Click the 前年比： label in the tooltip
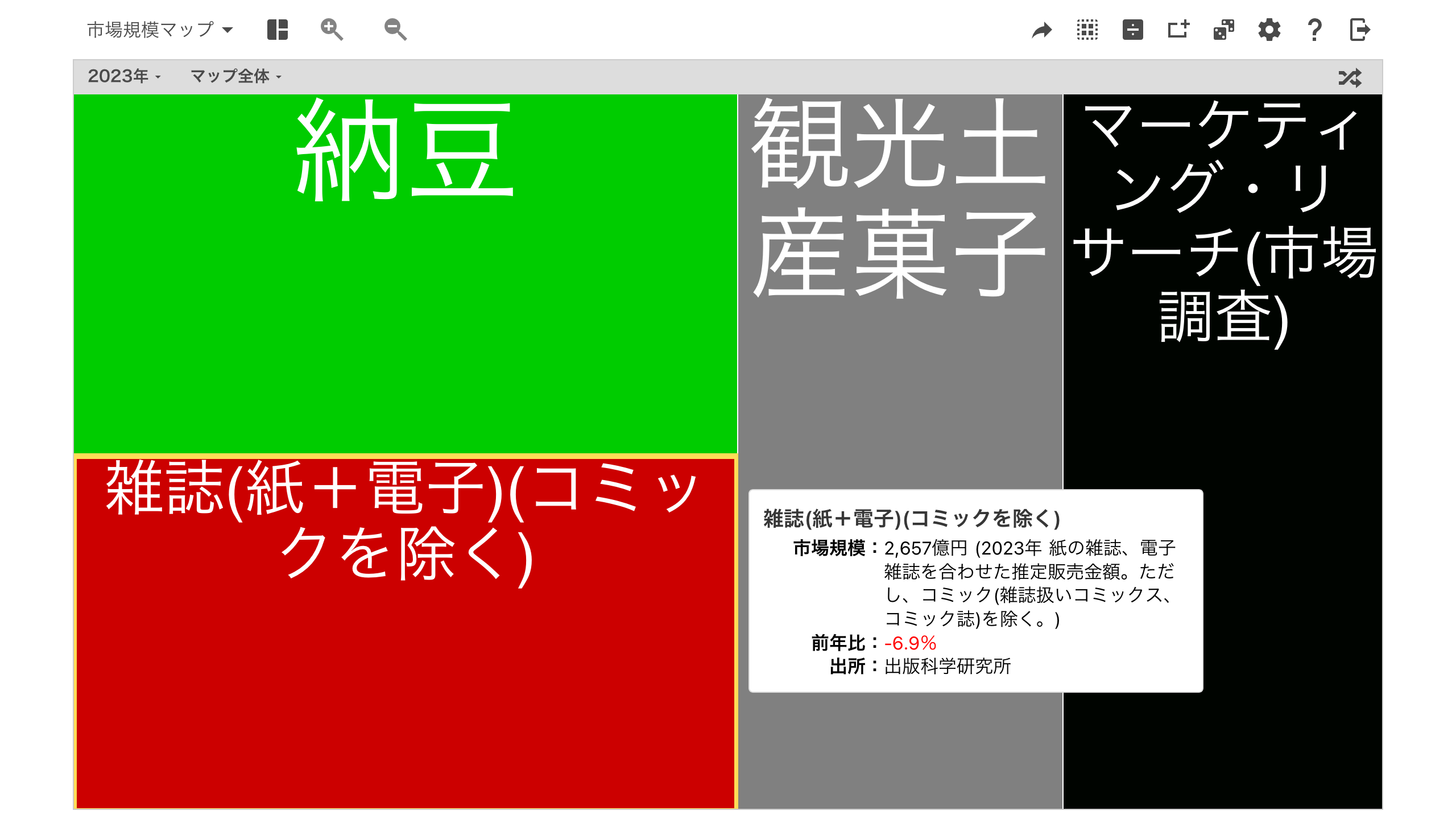Image resolution: width=1456 pixels, height=819 pixels. pos(846,643)
